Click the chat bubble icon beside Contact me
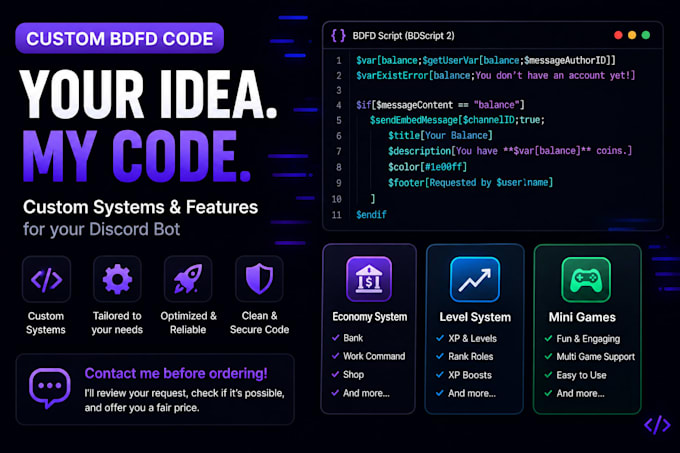Screen dimensions: 680x453 pyautogui.click(x=49, y=388)
